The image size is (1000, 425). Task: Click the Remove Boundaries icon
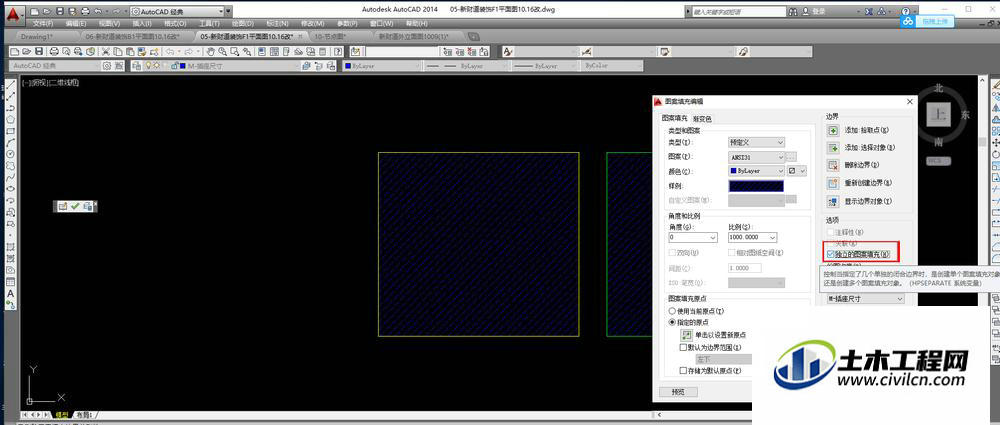(x=832, y=165)
